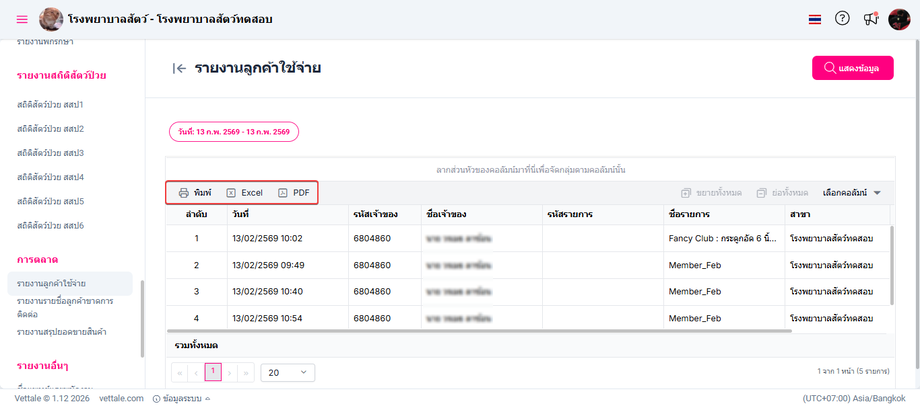Open the hamburger menu
This screenshot has width=920, height=408.
(x=22, y=19)
